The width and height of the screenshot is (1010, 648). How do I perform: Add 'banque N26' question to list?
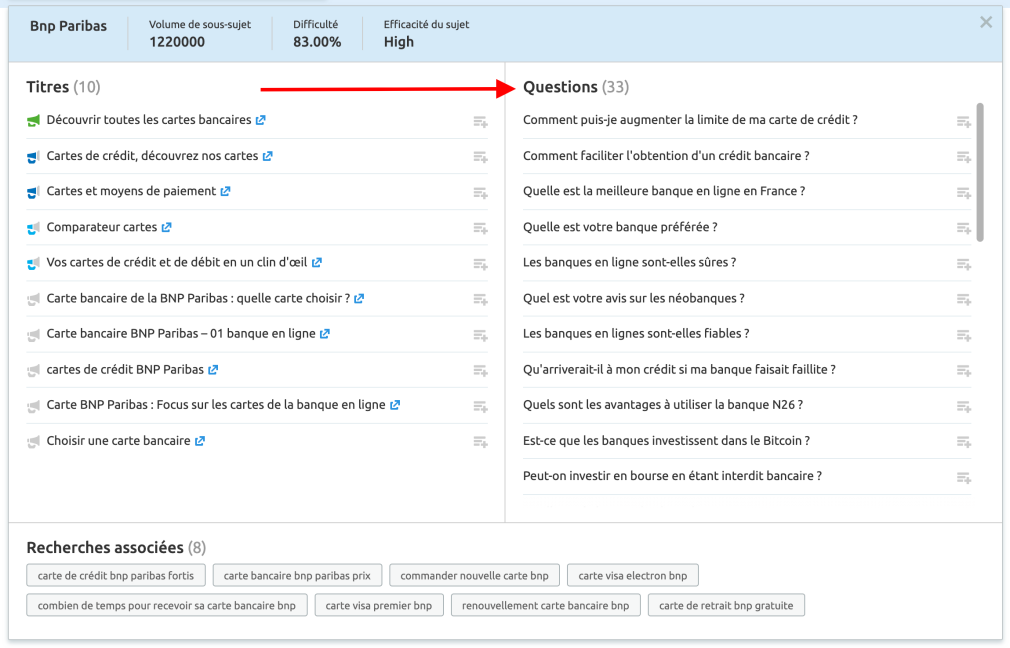point(964,407)
